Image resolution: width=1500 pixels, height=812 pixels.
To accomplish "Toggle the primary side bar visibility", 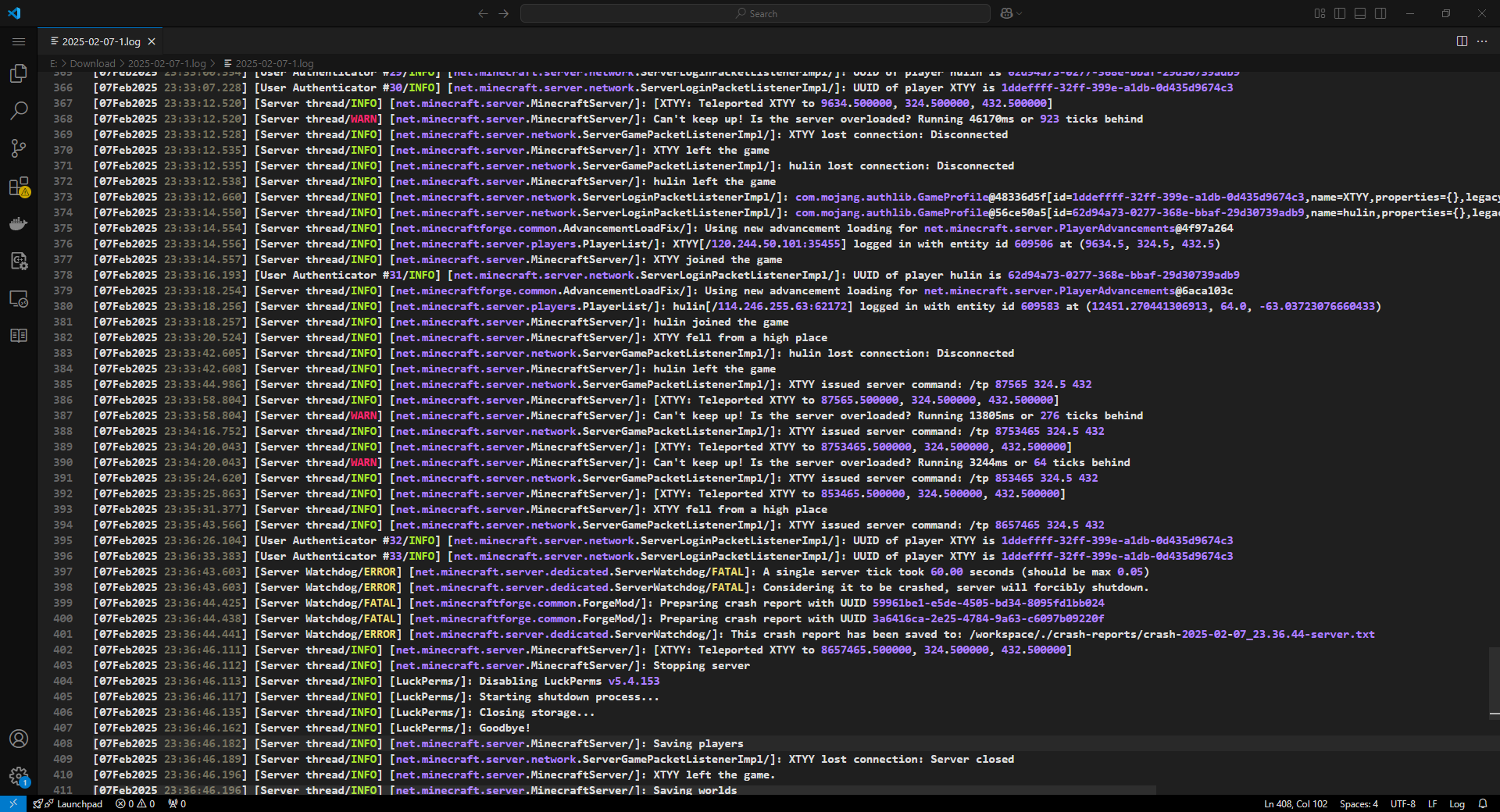I will pyautogui.click(x=1340, y=13).
